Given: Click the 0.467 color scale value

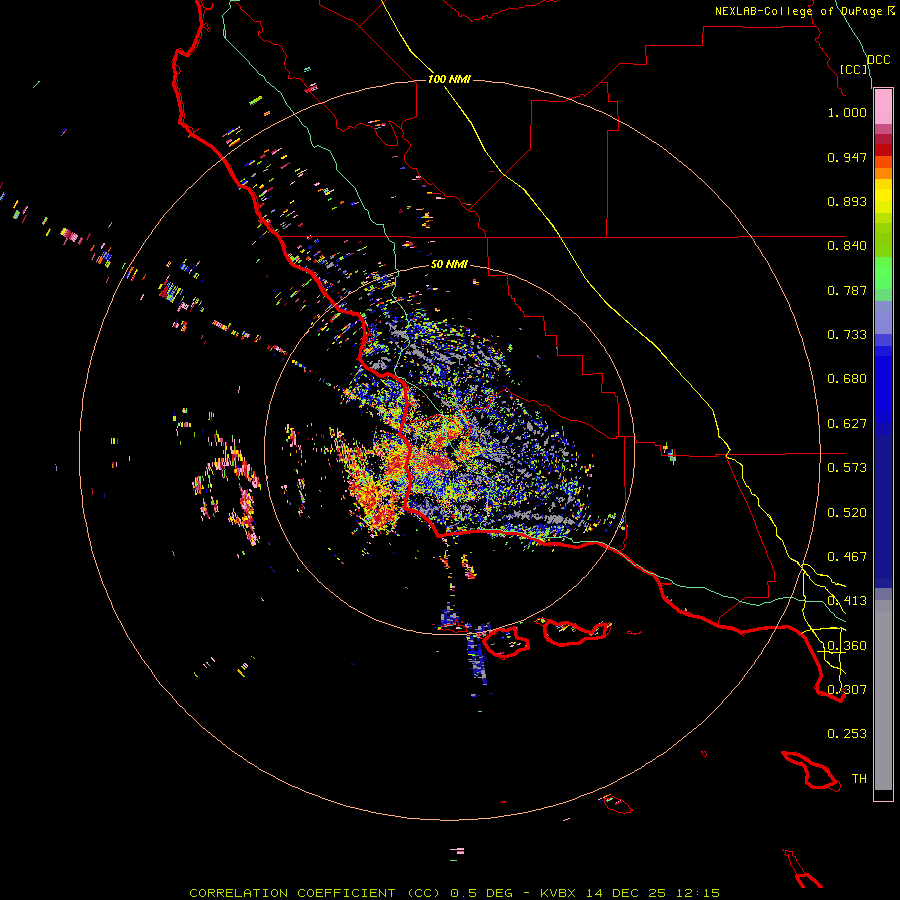Looking at the screenshot, I should [847, 557].
